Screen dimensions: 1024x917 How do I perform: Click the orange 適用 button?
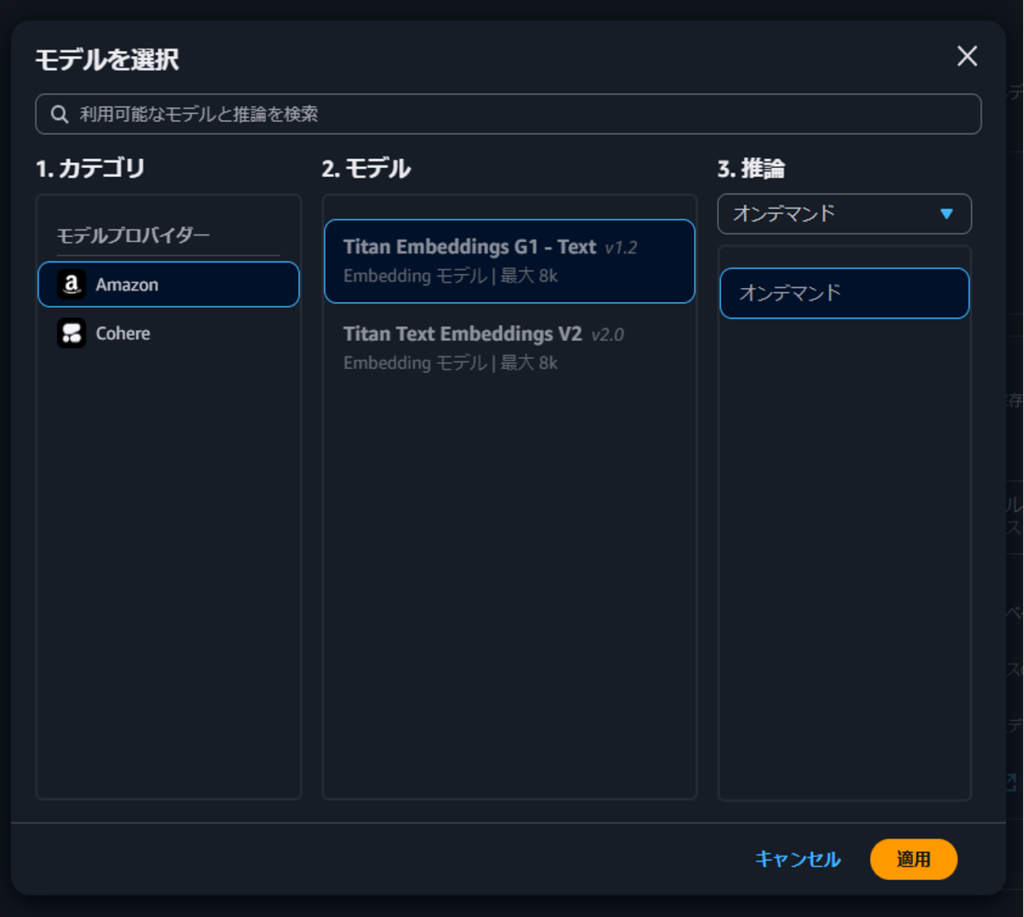(913, 859)
